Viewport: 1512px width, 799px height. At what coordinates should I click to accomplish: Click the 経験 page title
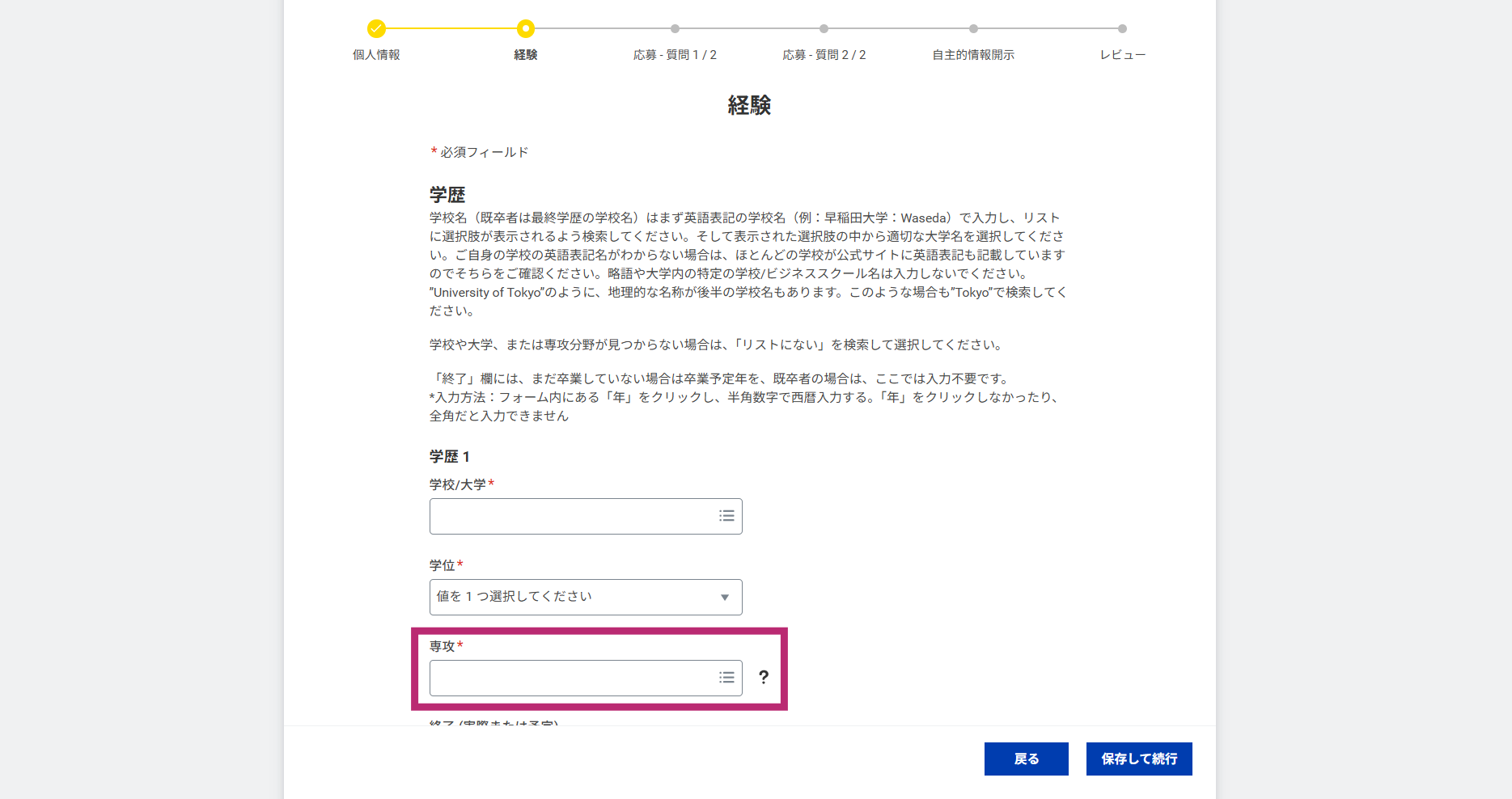click(x=749, y=105)
